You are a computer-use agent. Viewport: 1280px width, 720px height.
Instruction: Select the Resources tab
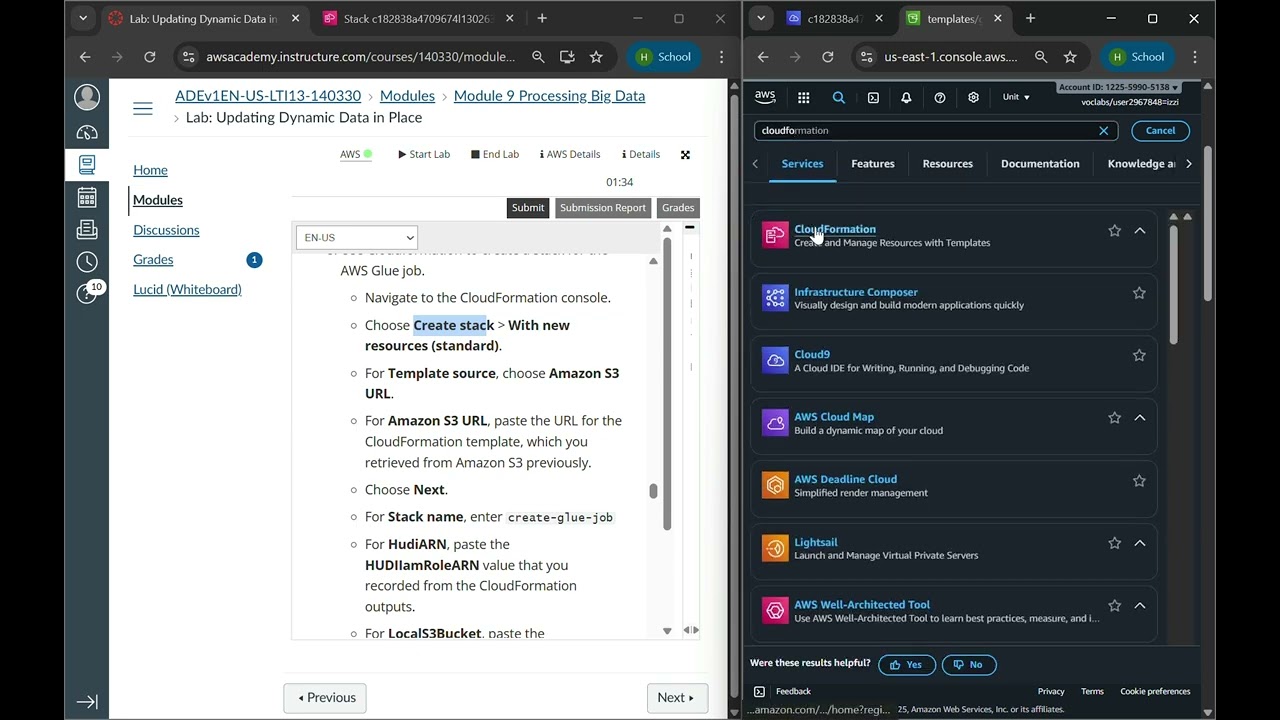[x=947, y=164]
